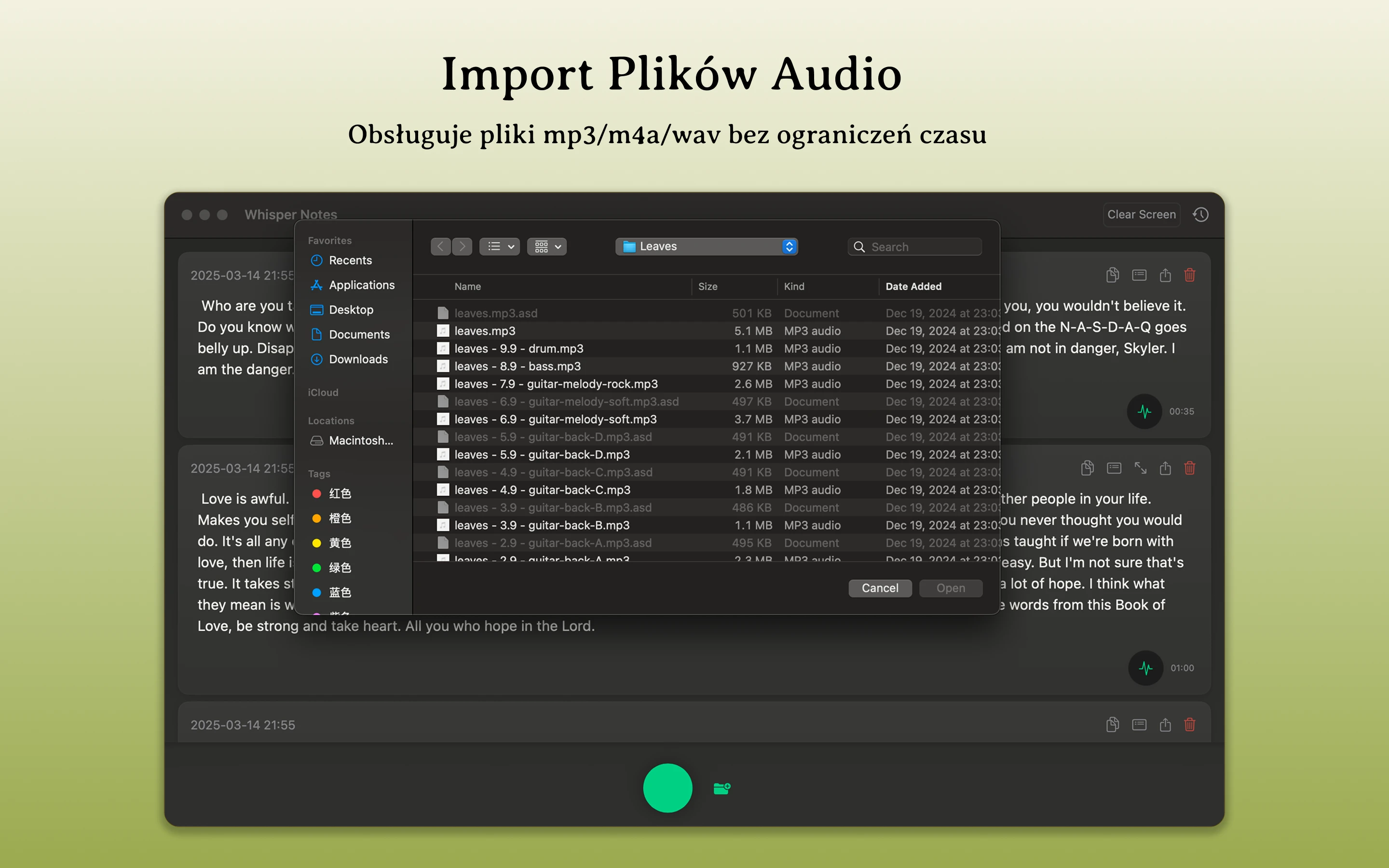Delete the third note

coord(1190,724)
